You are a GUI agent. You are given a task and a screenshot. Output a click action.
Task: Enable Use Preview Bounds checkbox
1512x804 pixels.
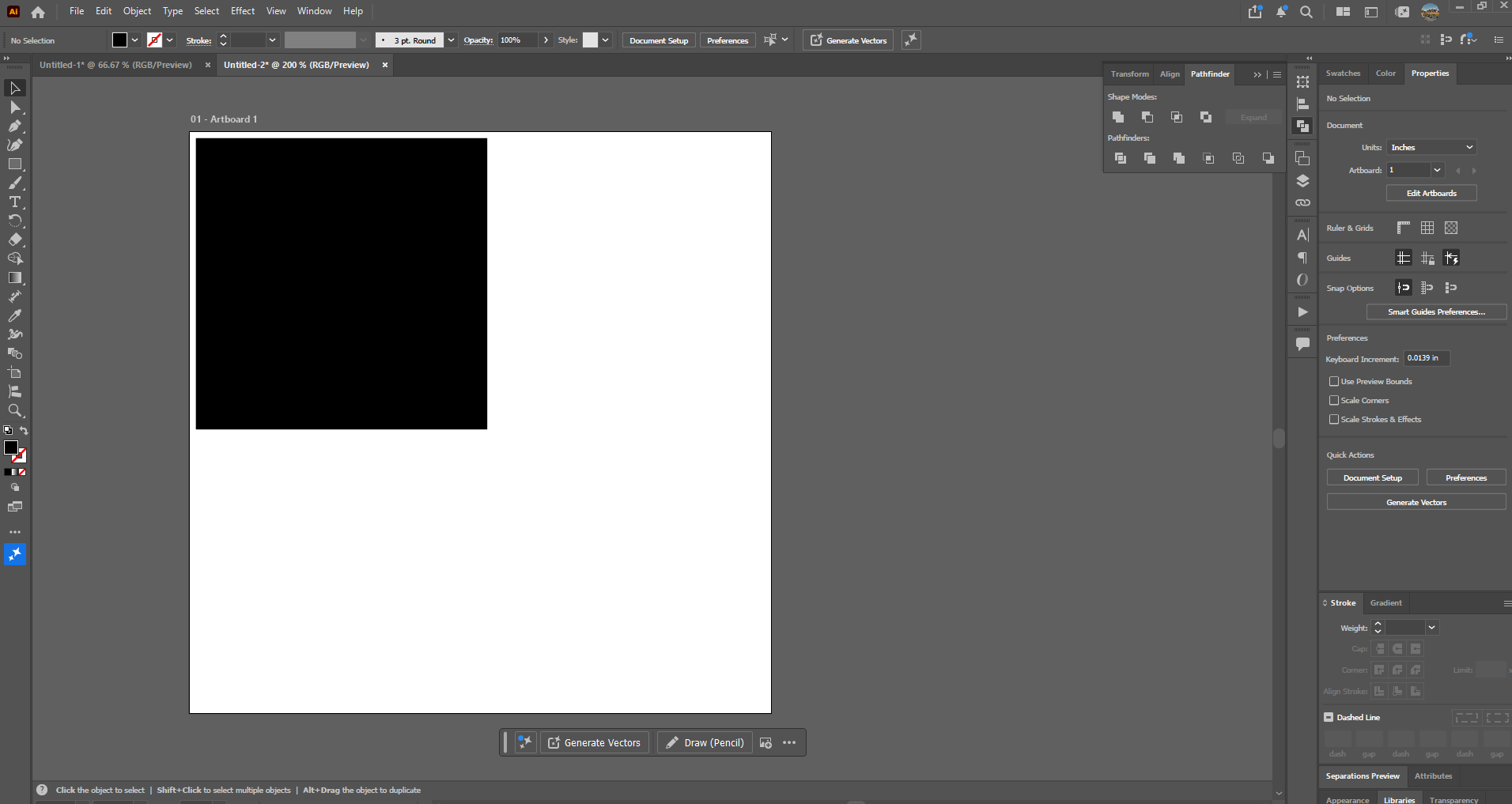(x=1334, y=381)
